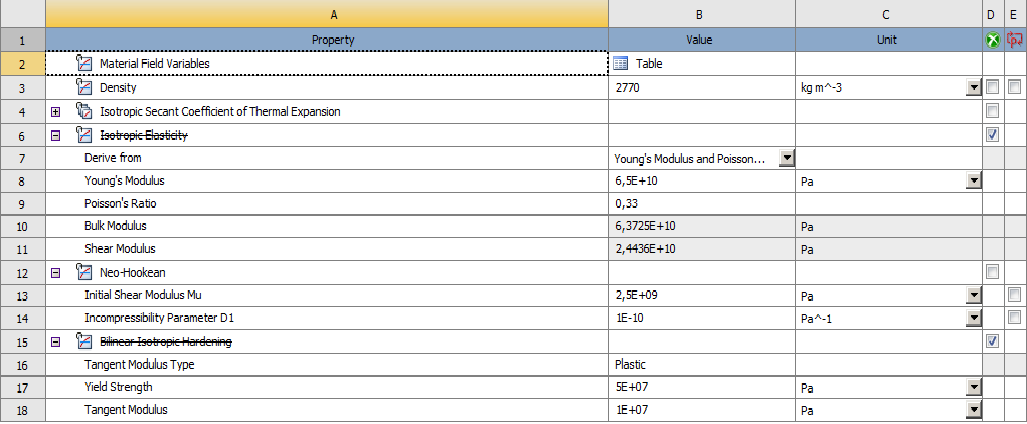1027x424 pixels.
Task: Select the Bilinear Isotropic Hardening label
Action: (166, 341)
